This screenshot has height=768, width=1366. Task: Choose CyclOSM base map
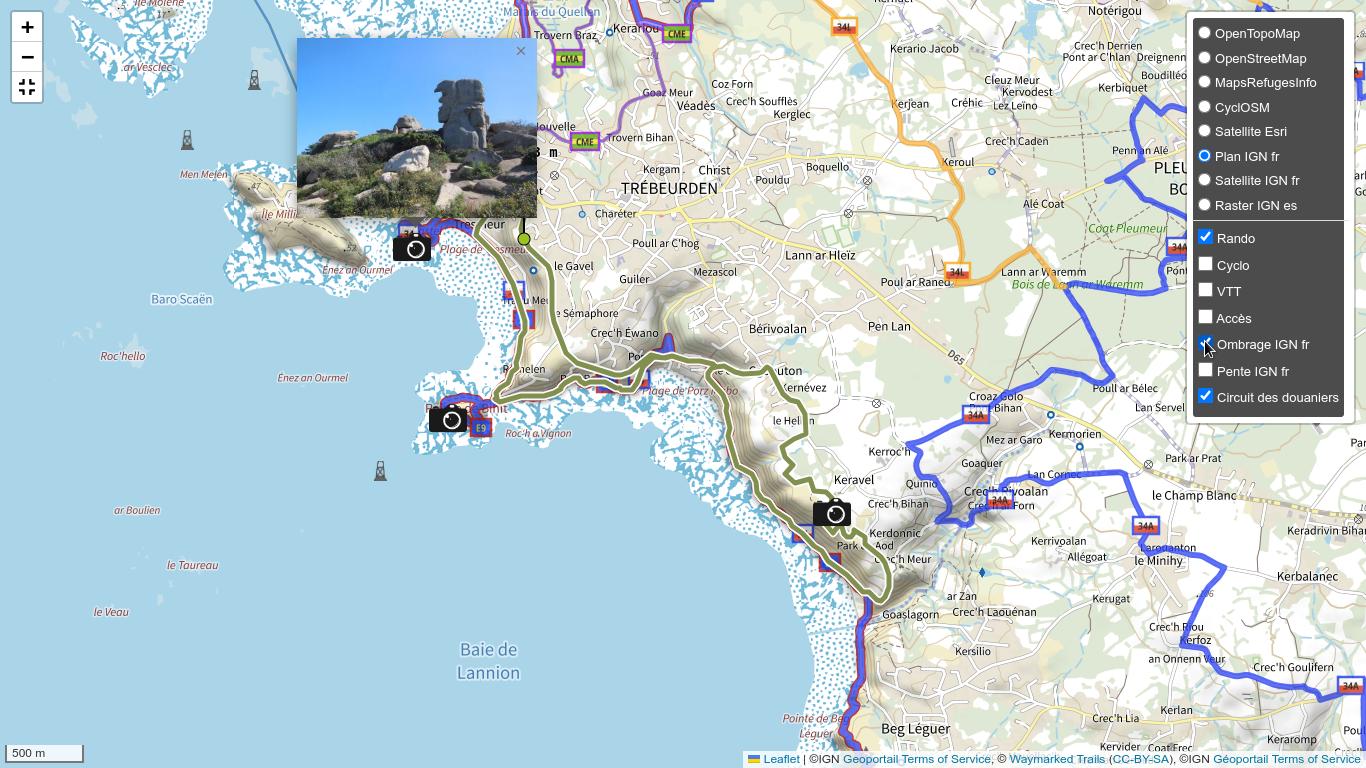(x=1205, y=107)
